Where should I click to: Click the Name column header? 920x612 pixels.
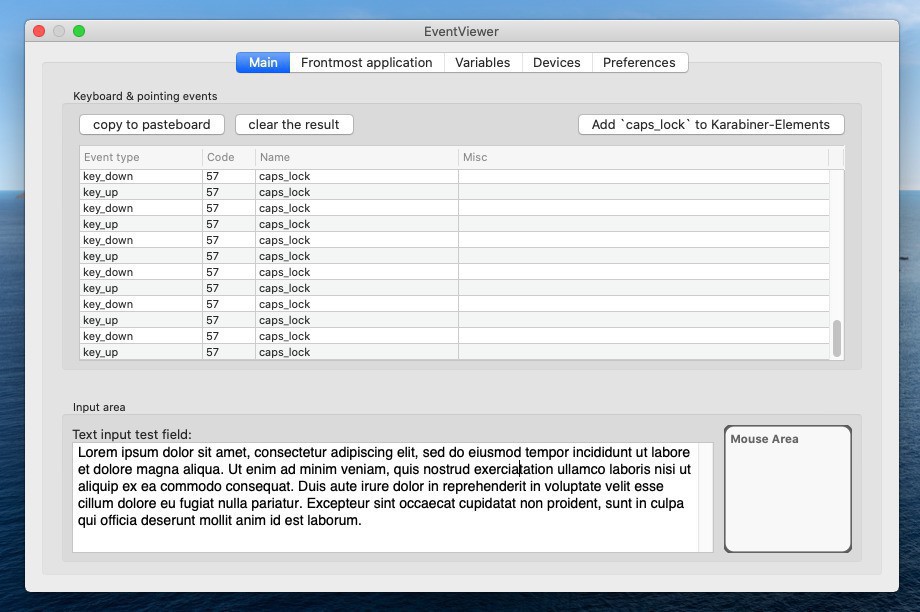tap(356, 157)
